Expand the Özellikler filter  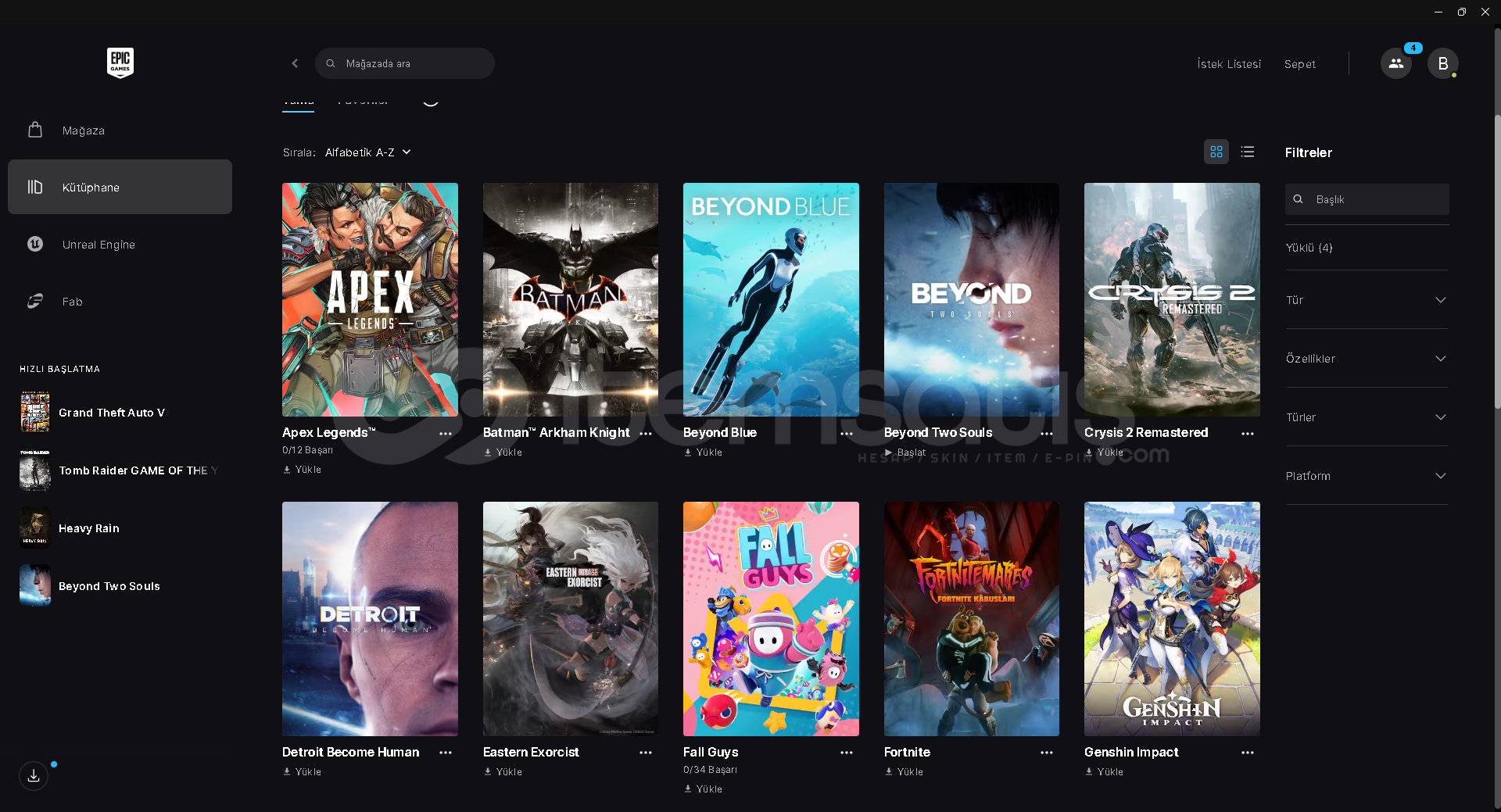point(1367,359)
